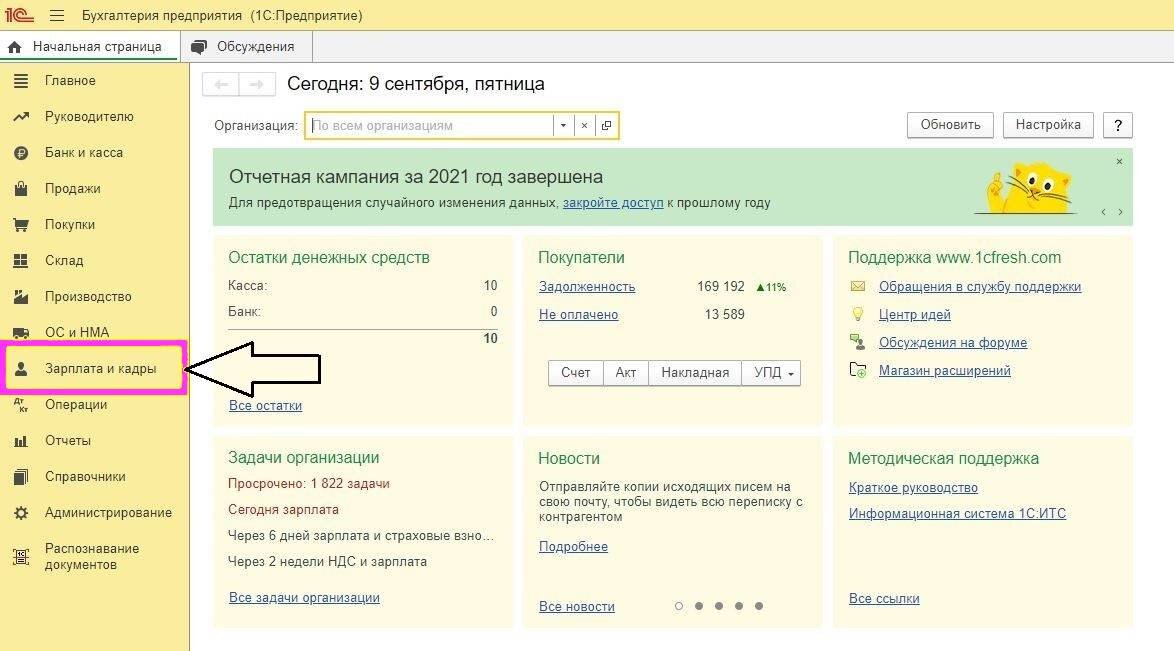Open the Не оплачено link
Viewport: 1174px width, 651px height.
(x=579, y=315)
